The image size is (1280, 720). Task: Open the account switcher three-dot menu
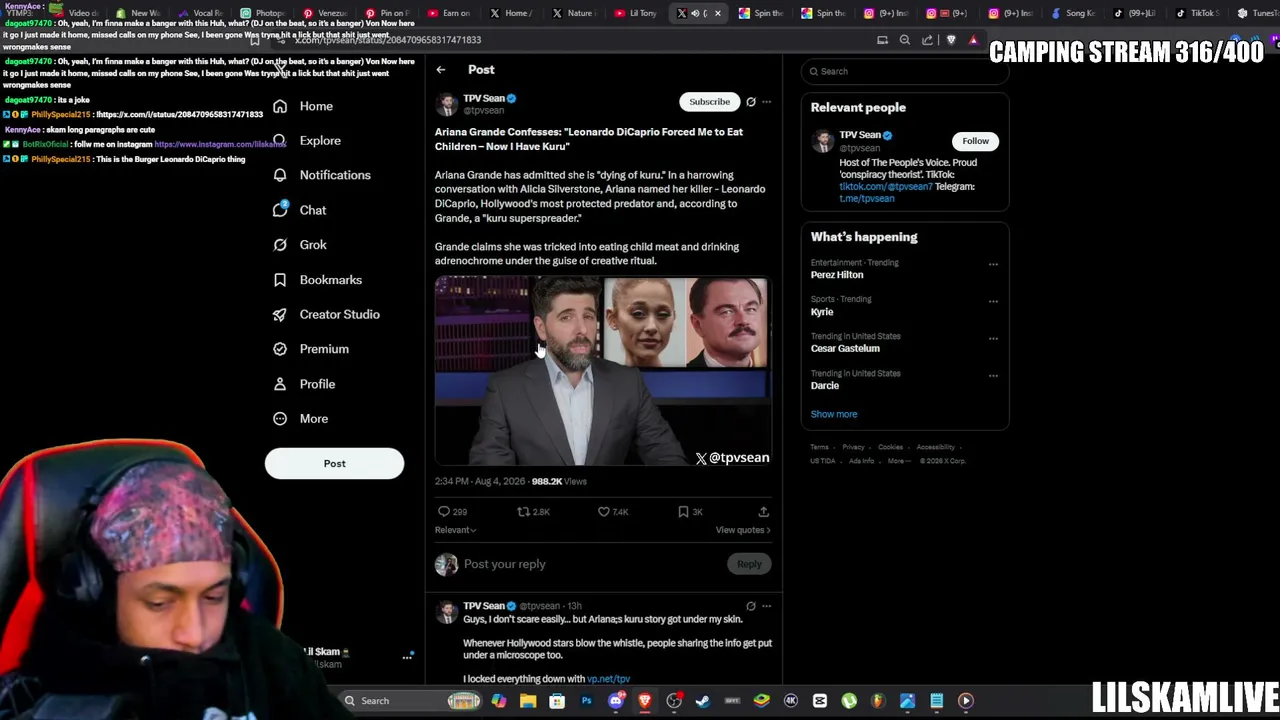(x=407, y=657)
